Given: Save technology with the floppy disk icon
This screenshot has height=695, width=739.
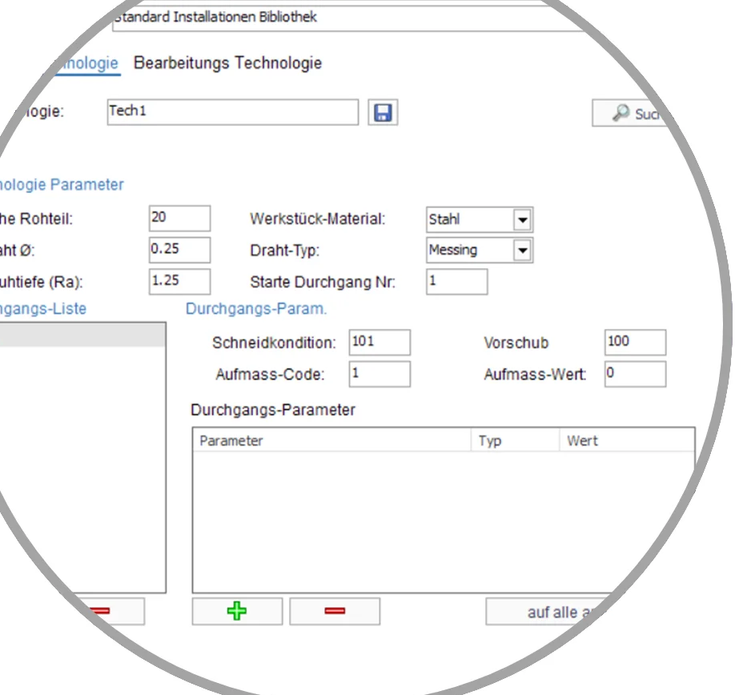Looking at the screenshot, I should coord(383,113).
